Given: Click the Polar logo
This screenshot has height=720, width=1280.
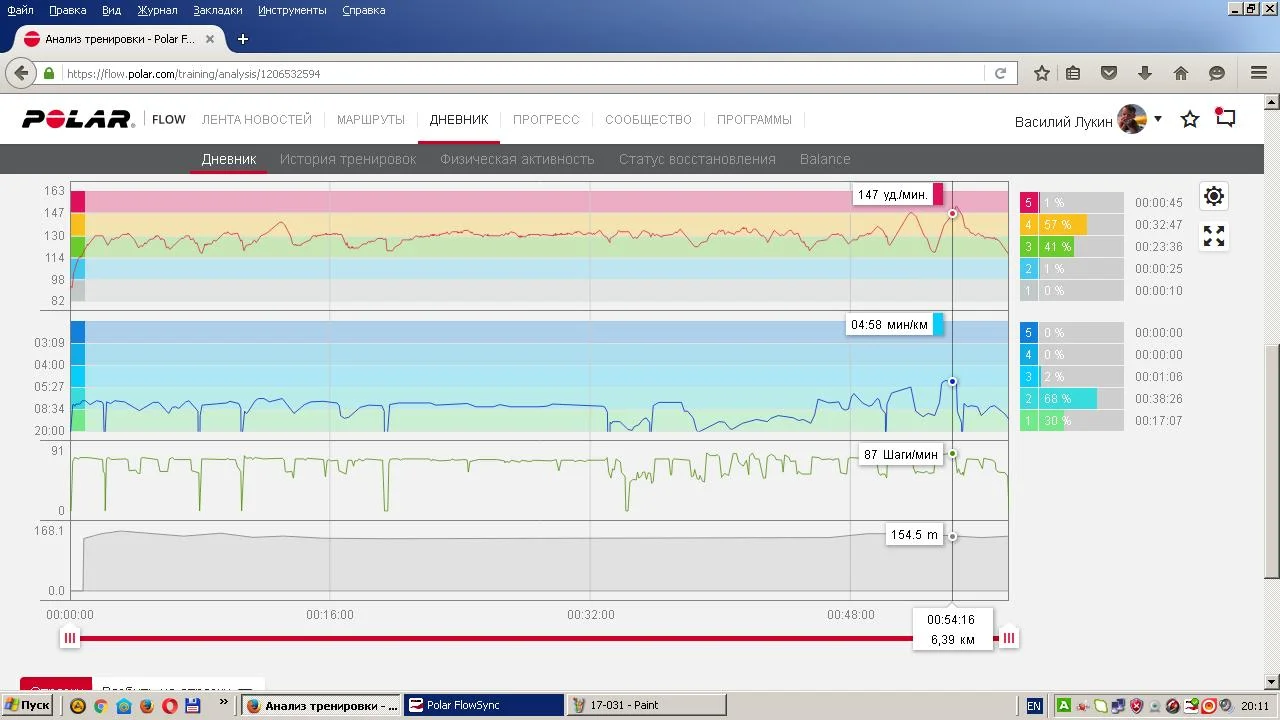Looking at the screenshot, I should click(x=78, y=120).
